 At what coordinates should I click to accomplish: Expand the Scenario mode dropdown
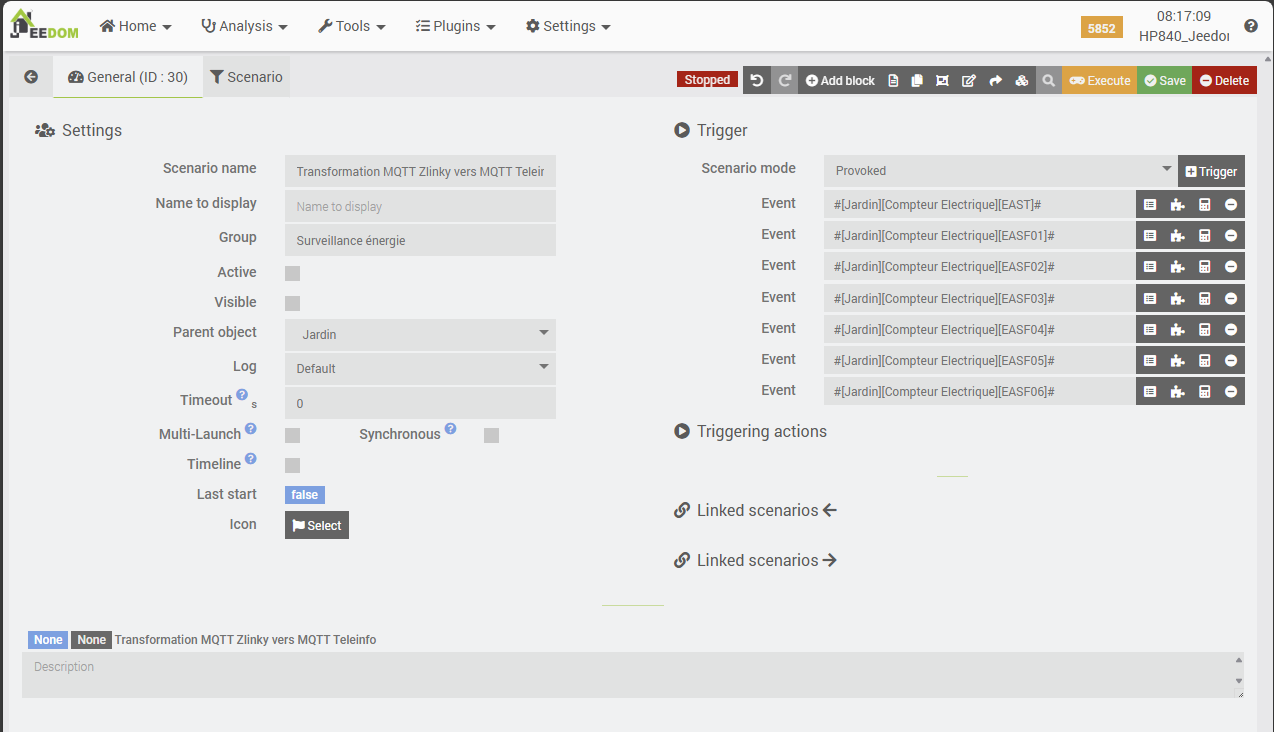click(999, 170)
